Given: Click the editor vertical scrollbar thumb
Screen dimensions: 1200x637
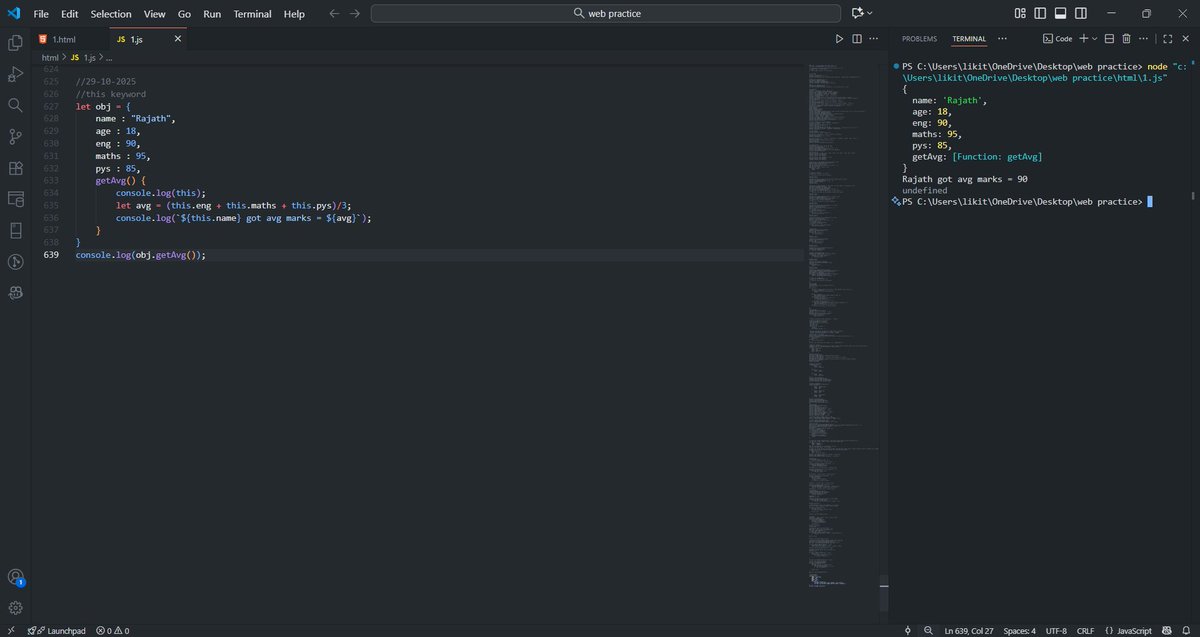Looking at the screenshot, I should [x=884, y=594].
